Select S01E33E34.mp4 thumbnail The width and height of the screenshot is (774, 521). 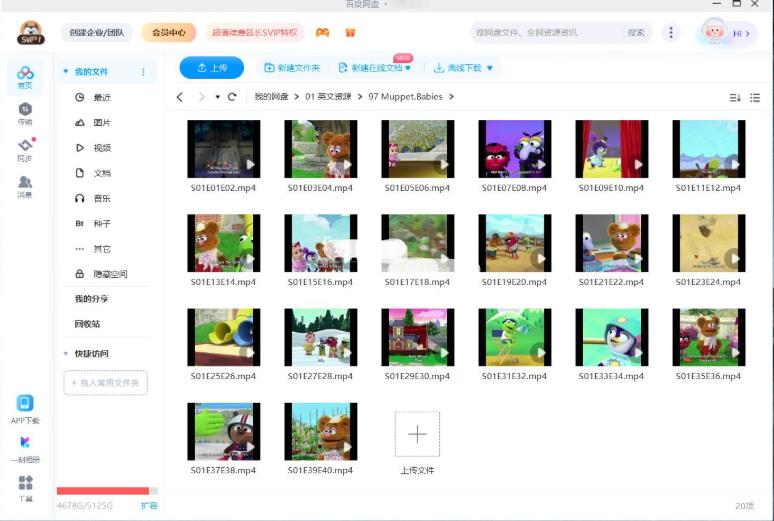612,337
